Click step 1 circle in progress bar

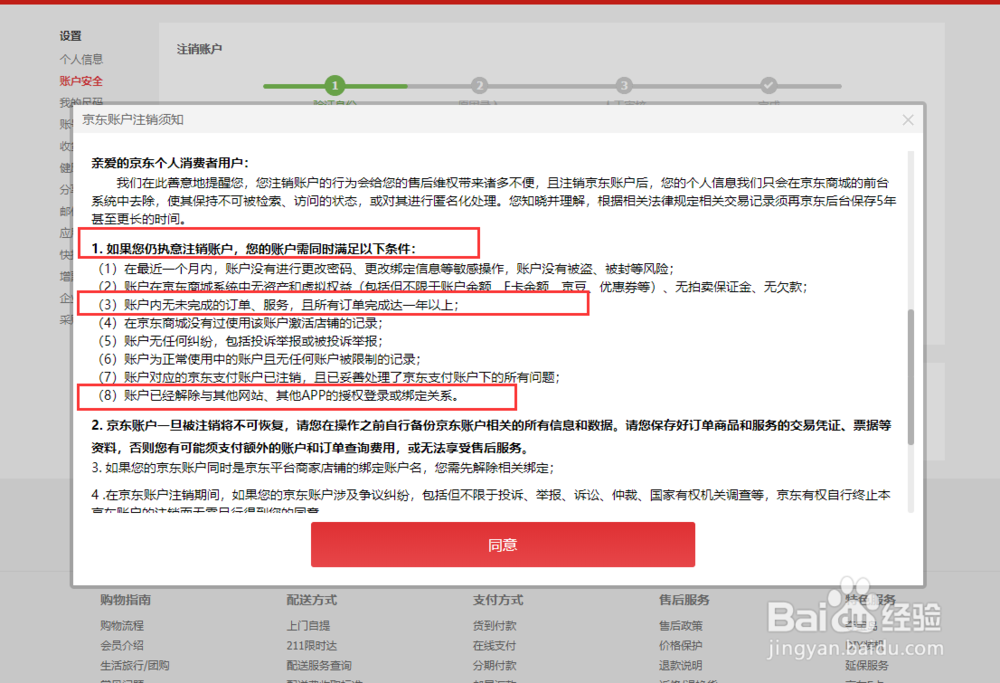335,85
